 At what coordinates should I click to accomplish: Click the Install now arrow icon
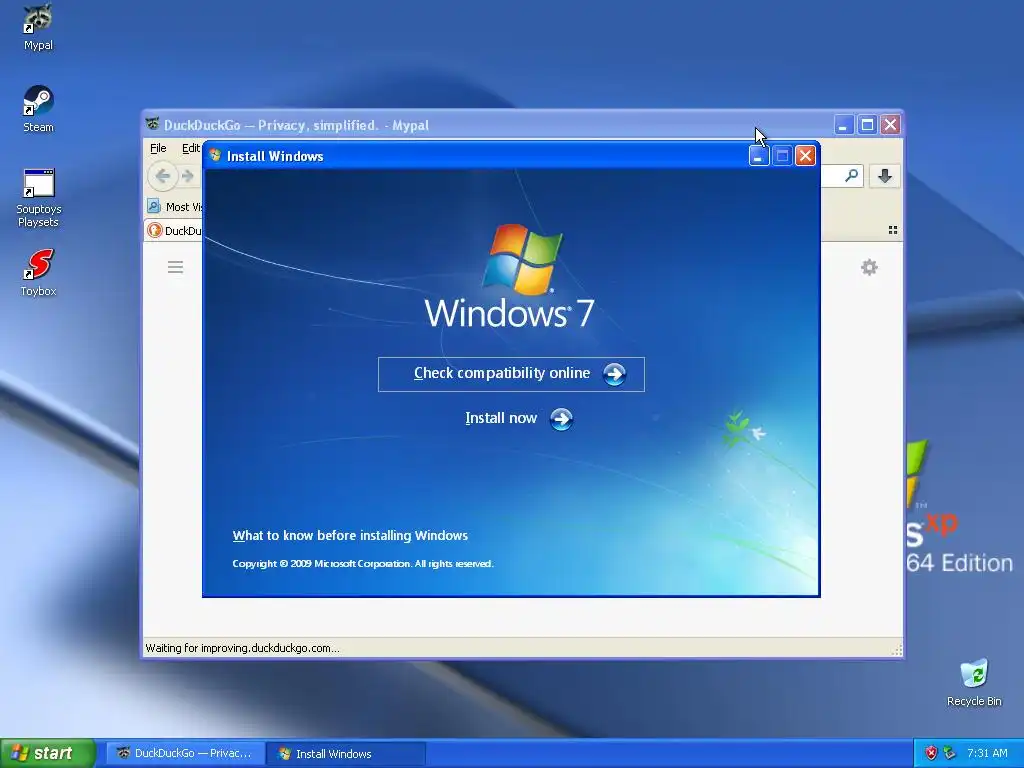[561, 419]
